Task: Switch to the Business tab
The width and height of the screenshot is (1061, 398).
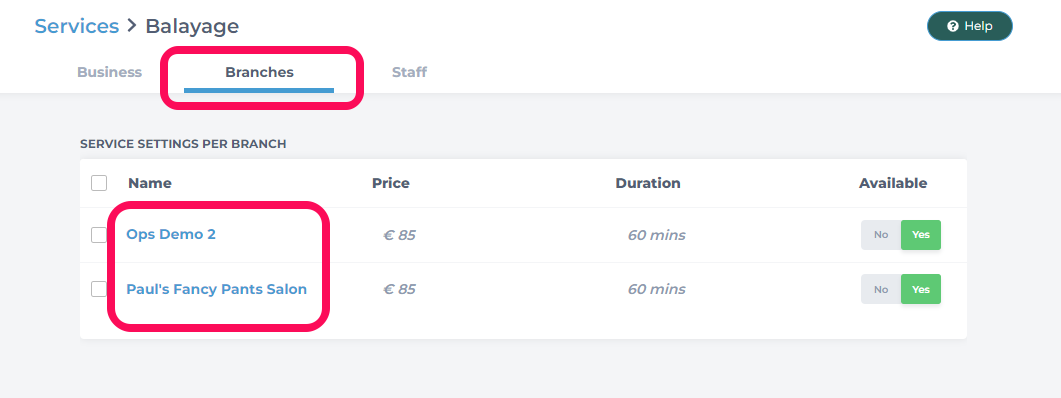Action: (x=110, y=72)
